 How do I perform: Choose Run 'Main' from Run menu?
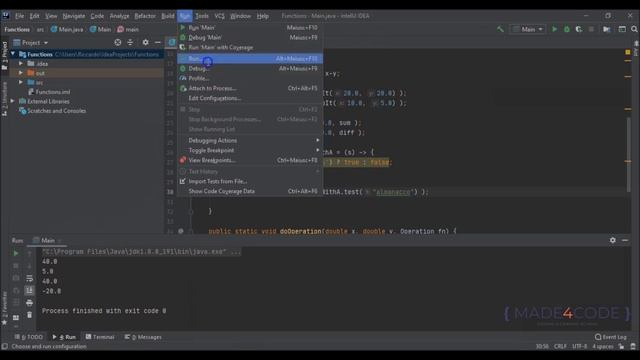(250, 28)
